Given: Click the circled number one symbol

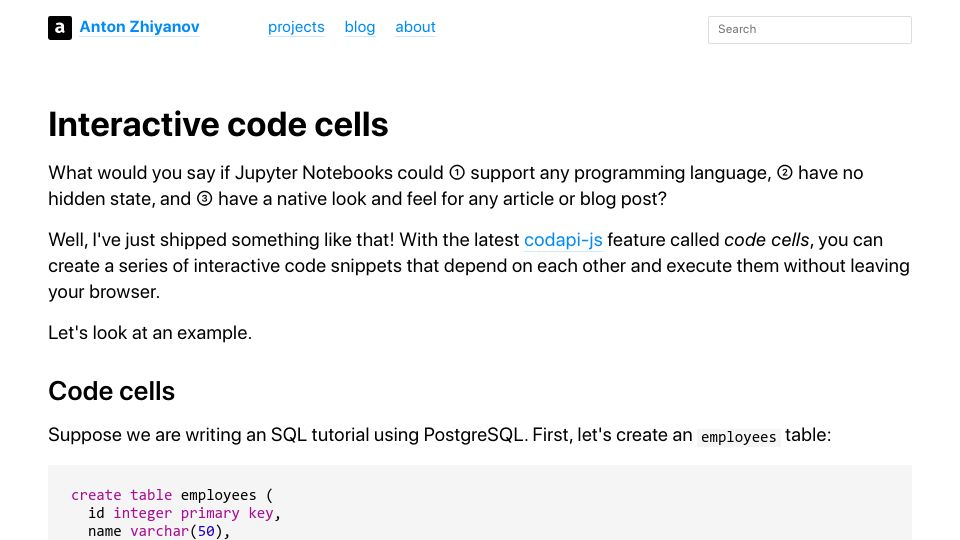Looking at the screenshot, I should 457,173.
